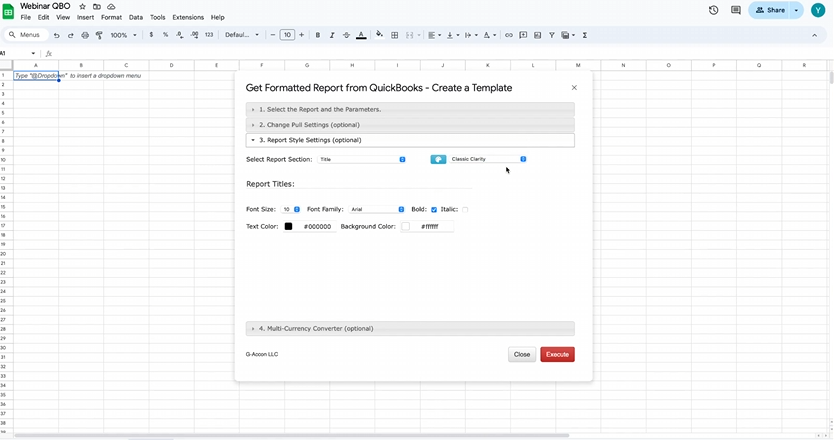Open the Font Family Arial dropdown

[377, 210]
